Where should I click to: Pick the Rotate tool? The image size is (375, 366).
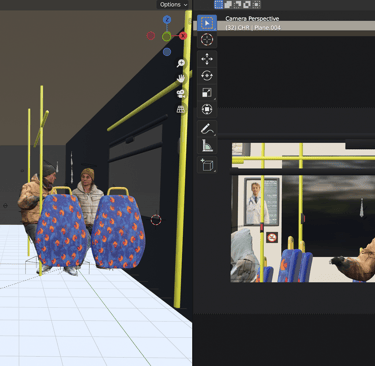pos(207,76)
